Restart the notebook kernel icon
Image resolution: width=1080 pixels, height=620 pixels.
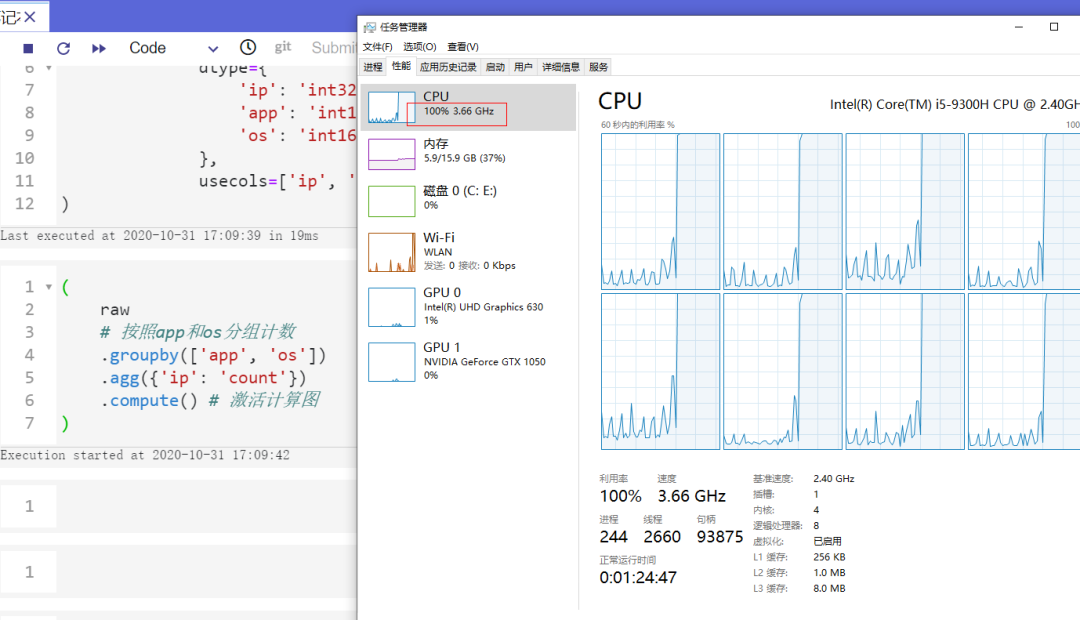(63, 48)
